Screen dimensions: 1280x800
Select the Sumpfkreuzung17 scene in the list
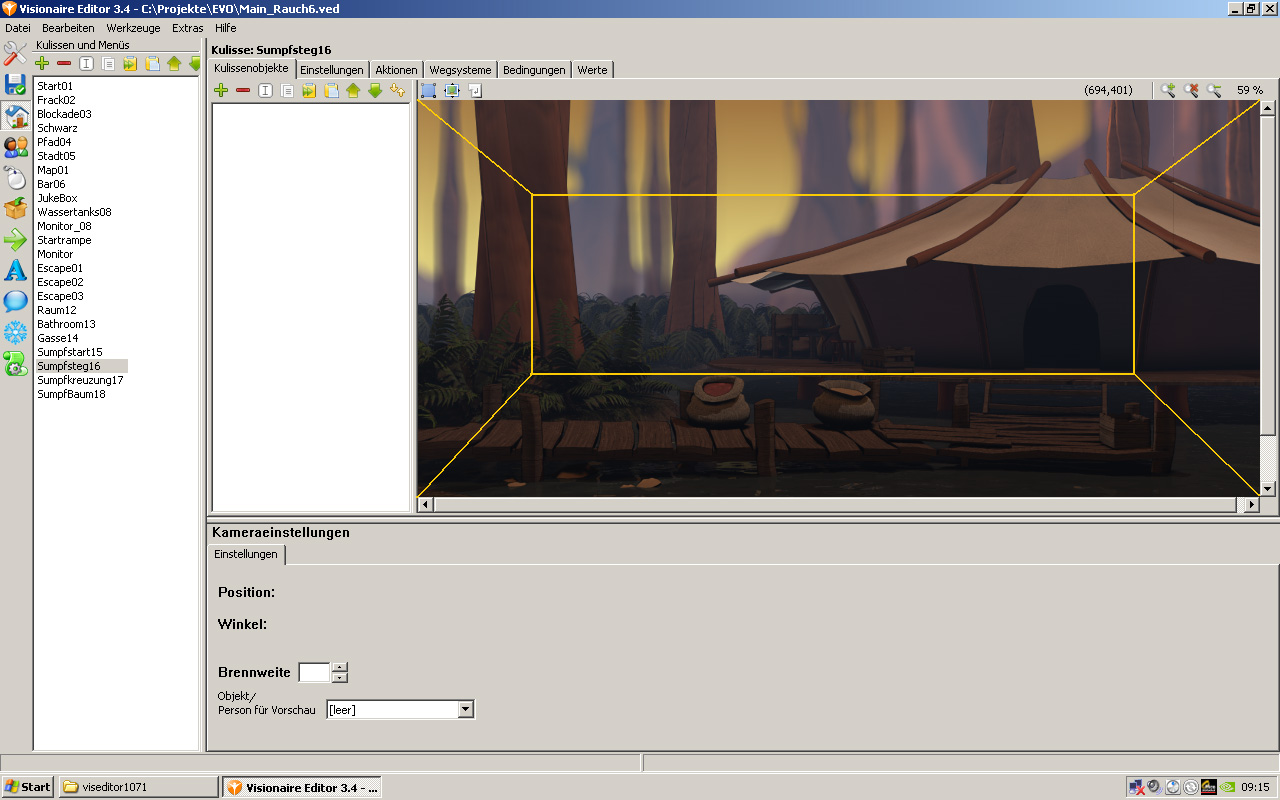tap(80, 380)
